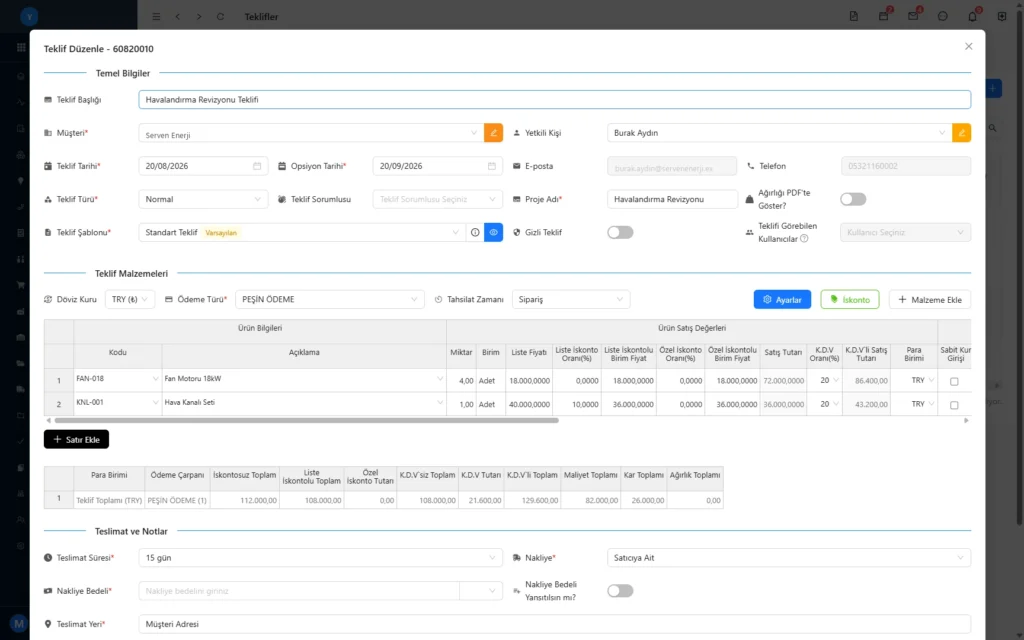Click the shopping cart icon in left sidebar
Image resolution: width=1024 pixels, height=640 pixels.
(x=21, y=285)
